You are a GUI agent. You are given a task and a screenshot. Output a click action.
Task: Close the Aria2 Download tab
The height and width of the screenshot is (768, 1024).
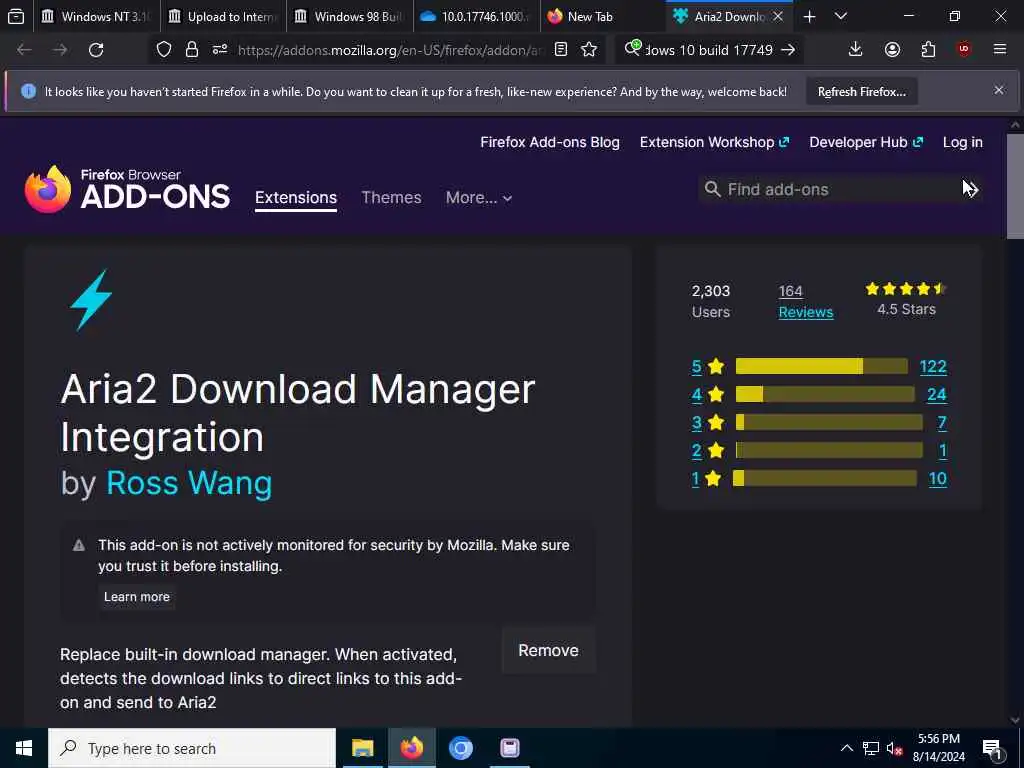[778, 16]
